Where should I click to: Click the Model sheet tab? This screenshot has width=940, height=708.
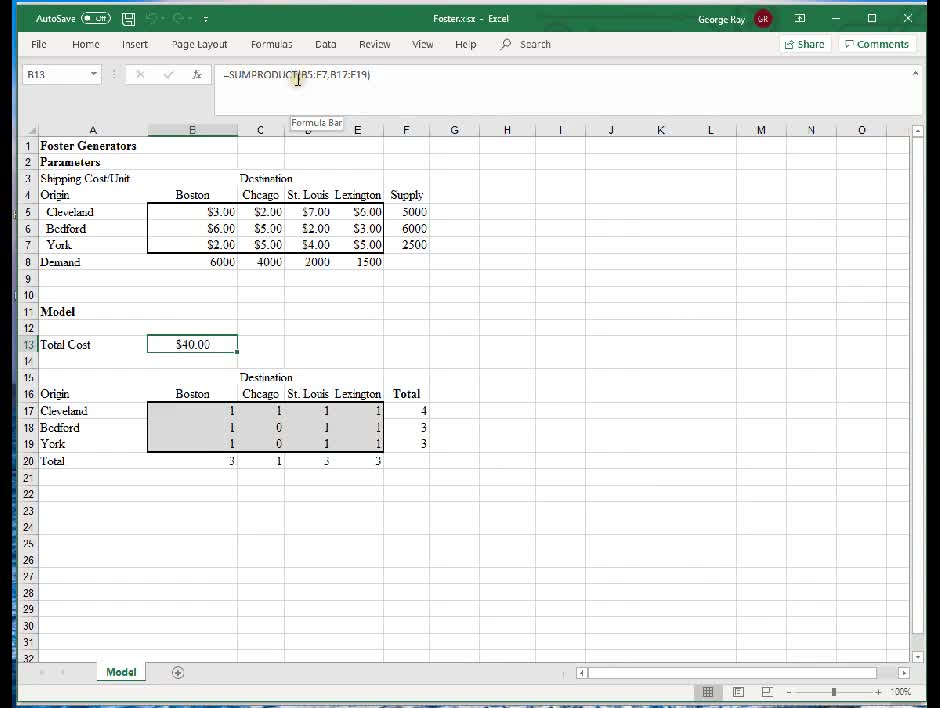coord(121,672)
